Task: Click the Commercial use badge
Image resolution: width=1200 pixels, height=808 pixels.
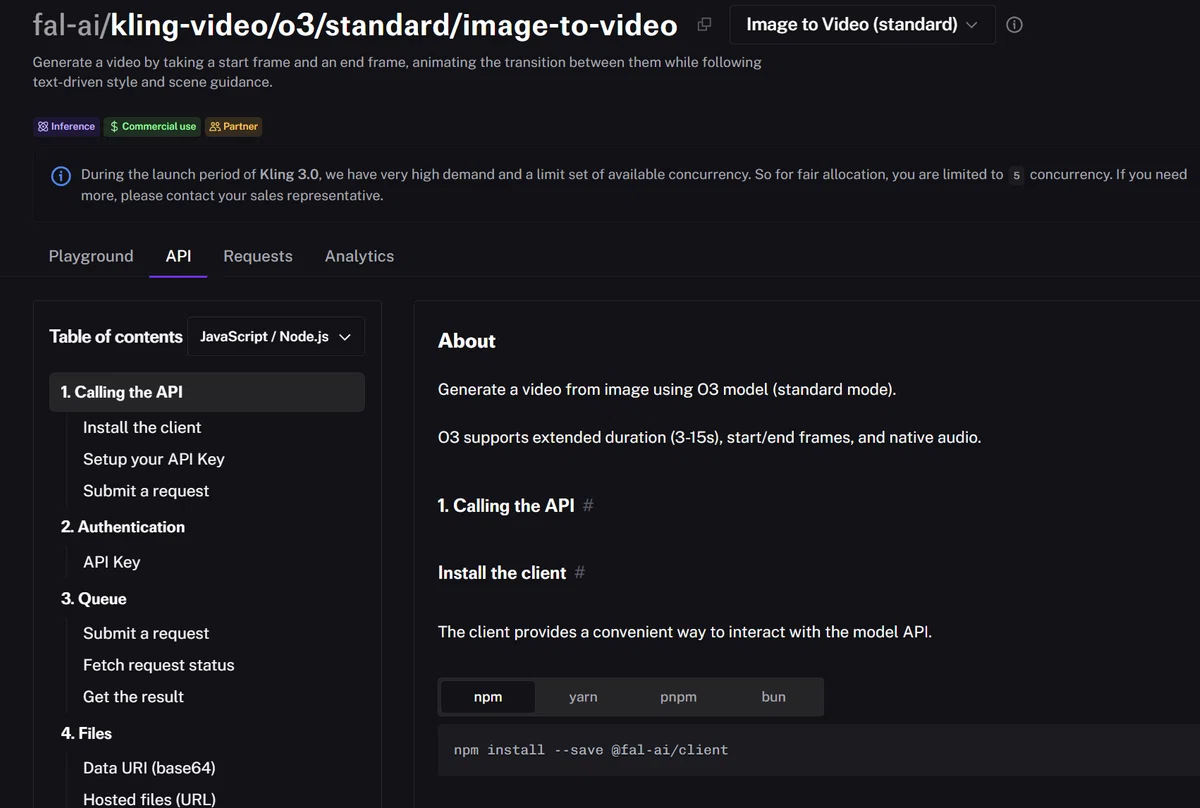Action: (x=153, y=127)
